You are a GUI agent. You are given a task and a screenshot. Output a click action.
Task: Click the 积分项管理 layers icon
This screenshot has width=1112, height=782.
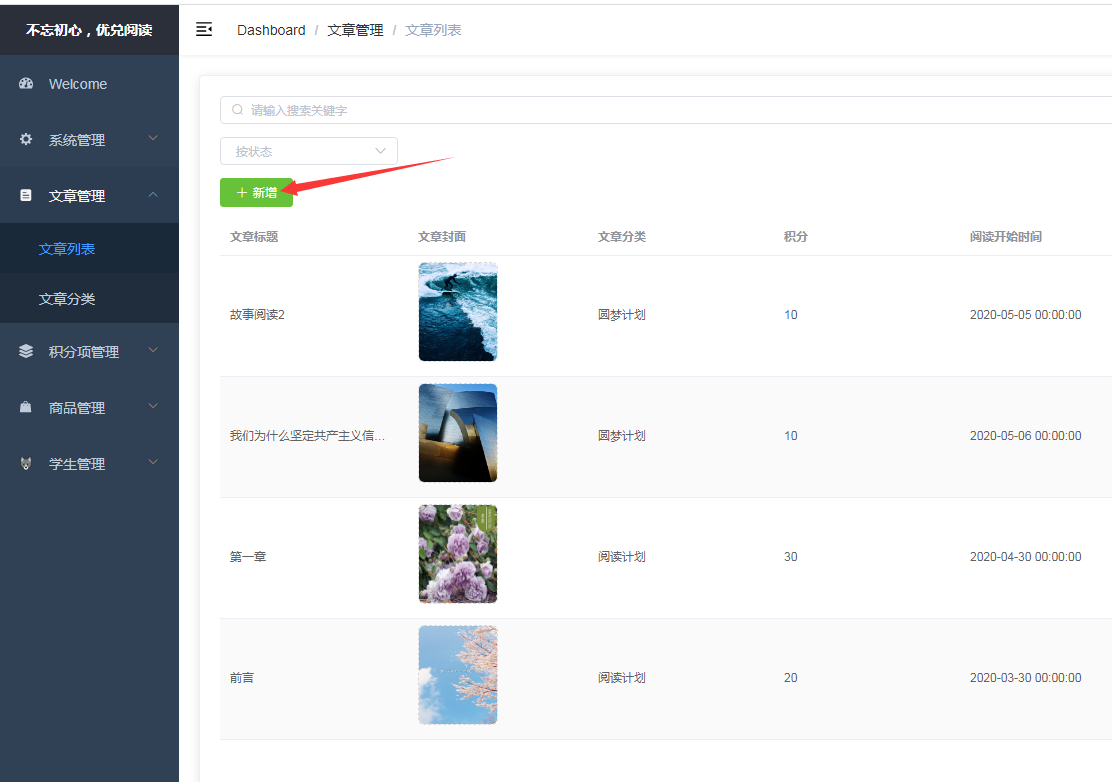[x=26, y=351]
